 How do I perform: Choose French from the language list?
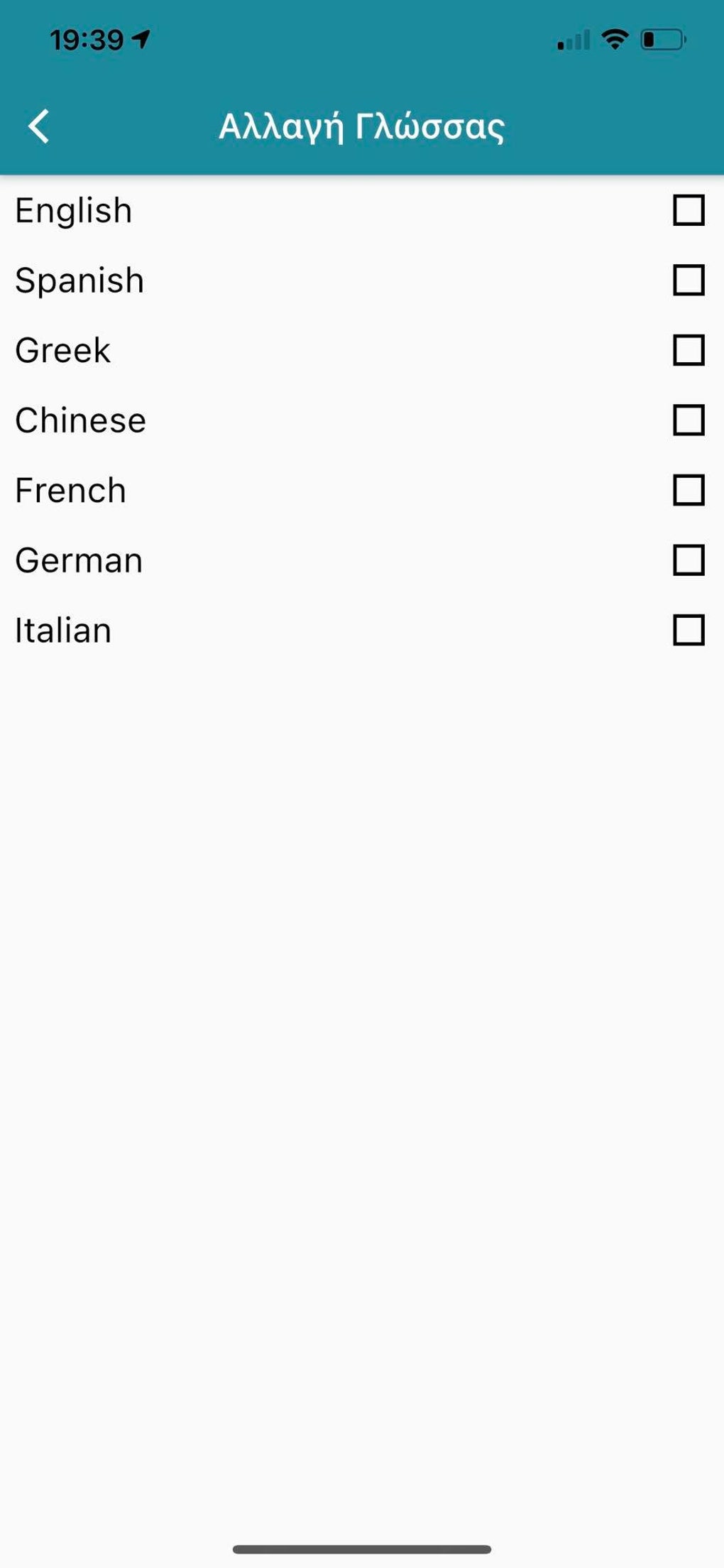pyautogui.click(x=71, y=490)
